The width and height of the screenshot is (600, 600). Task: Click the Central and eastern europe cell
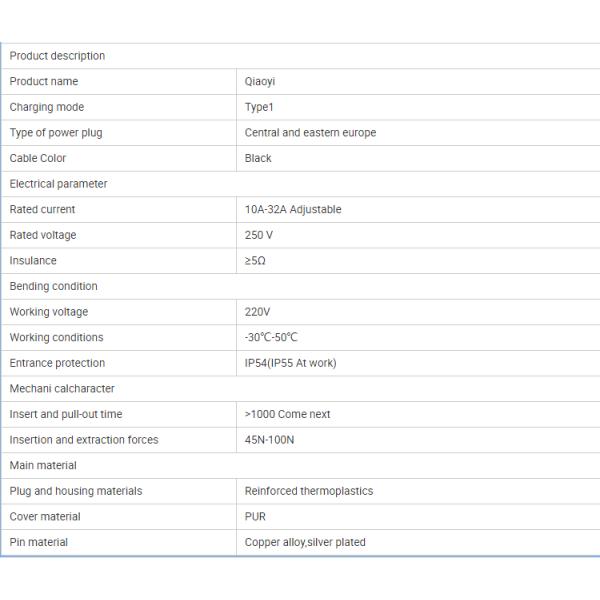pyautogui.click(x=310, y=133)
